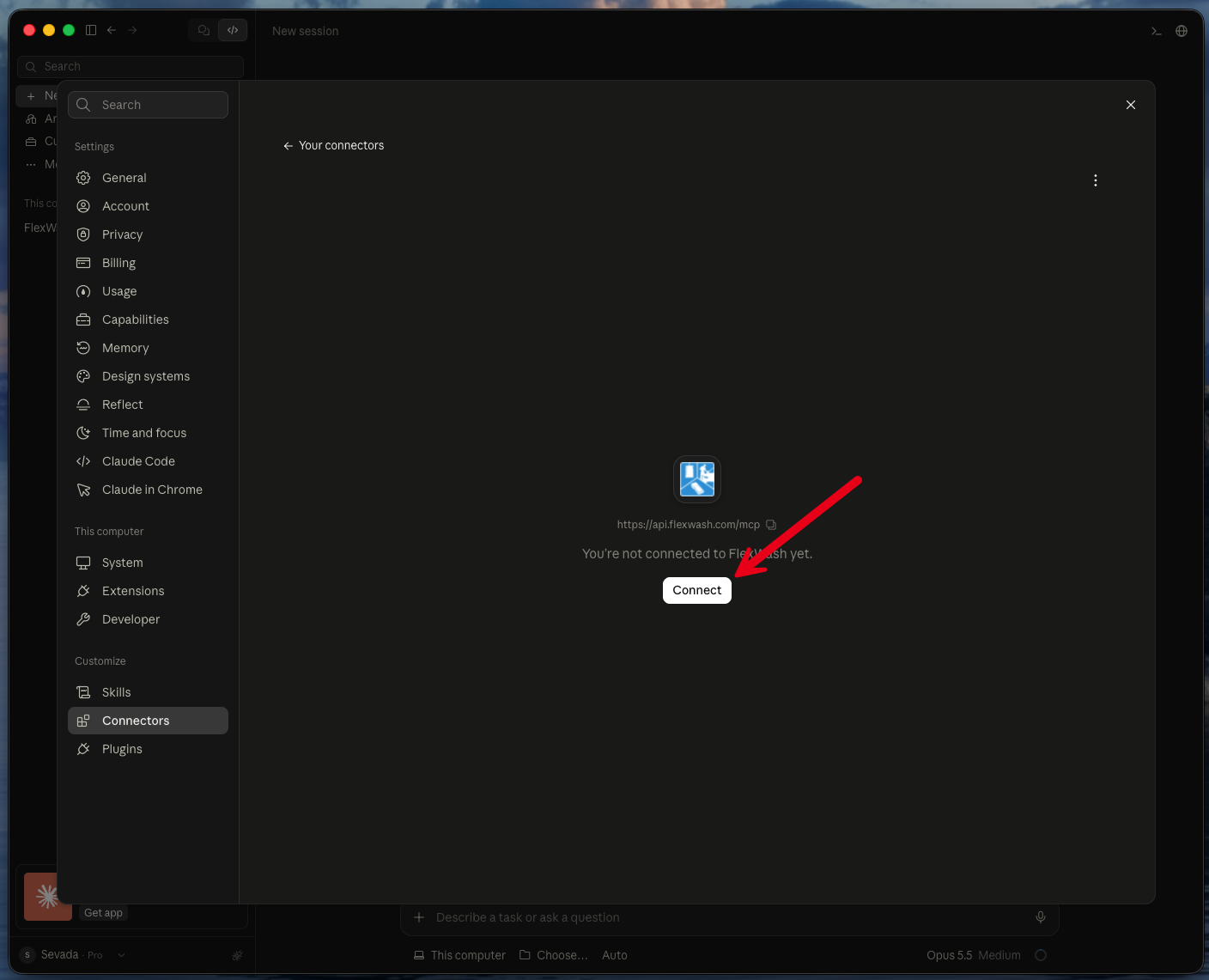Open Plugins settings
Image resolution: width=1209 pixels, height=980 pixels.
click(x=148, y=749)
